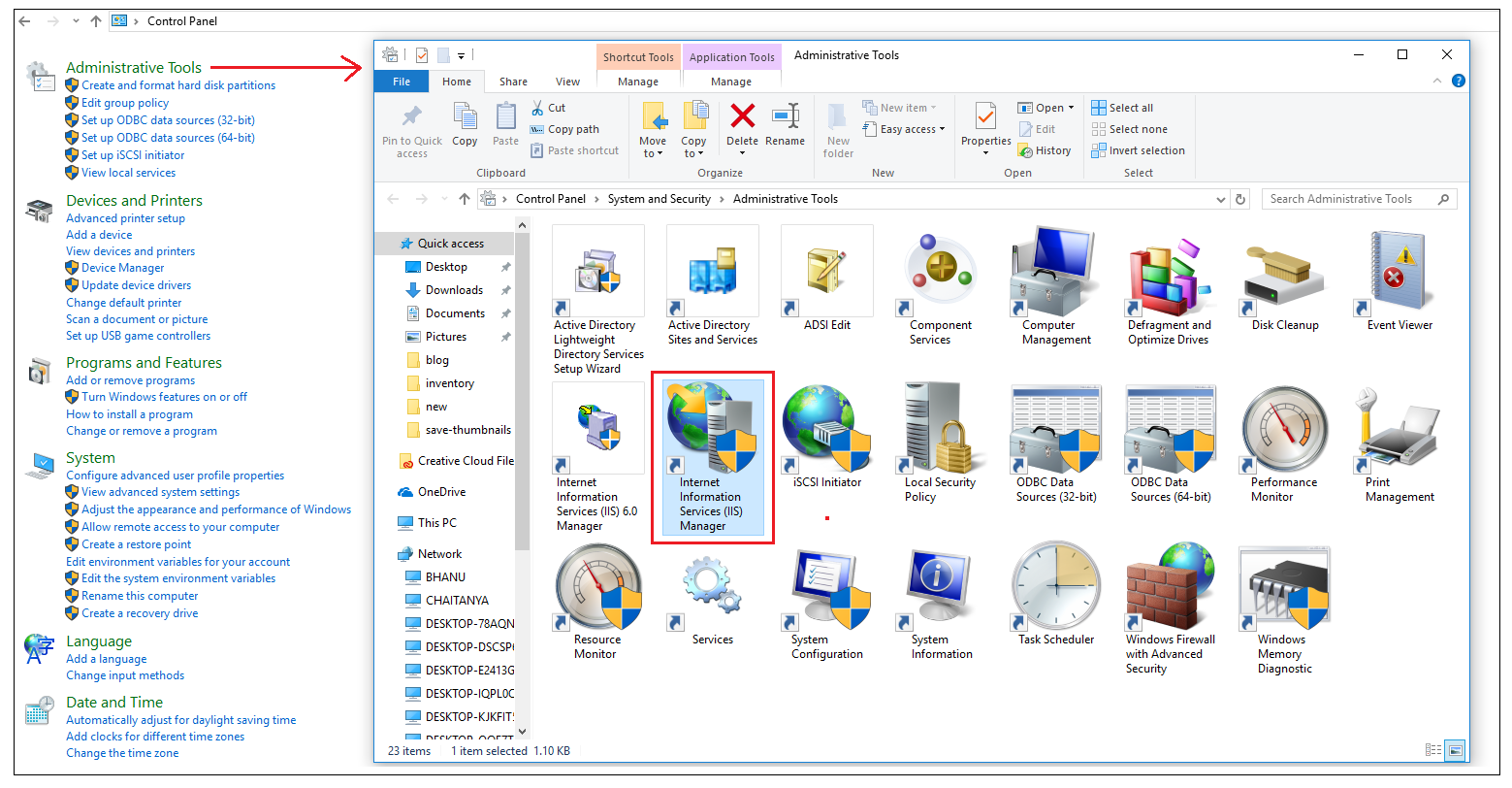The image size is (1512, 788).
Task: Open the recent locations dropdown arrow
Action: point(444,199)
